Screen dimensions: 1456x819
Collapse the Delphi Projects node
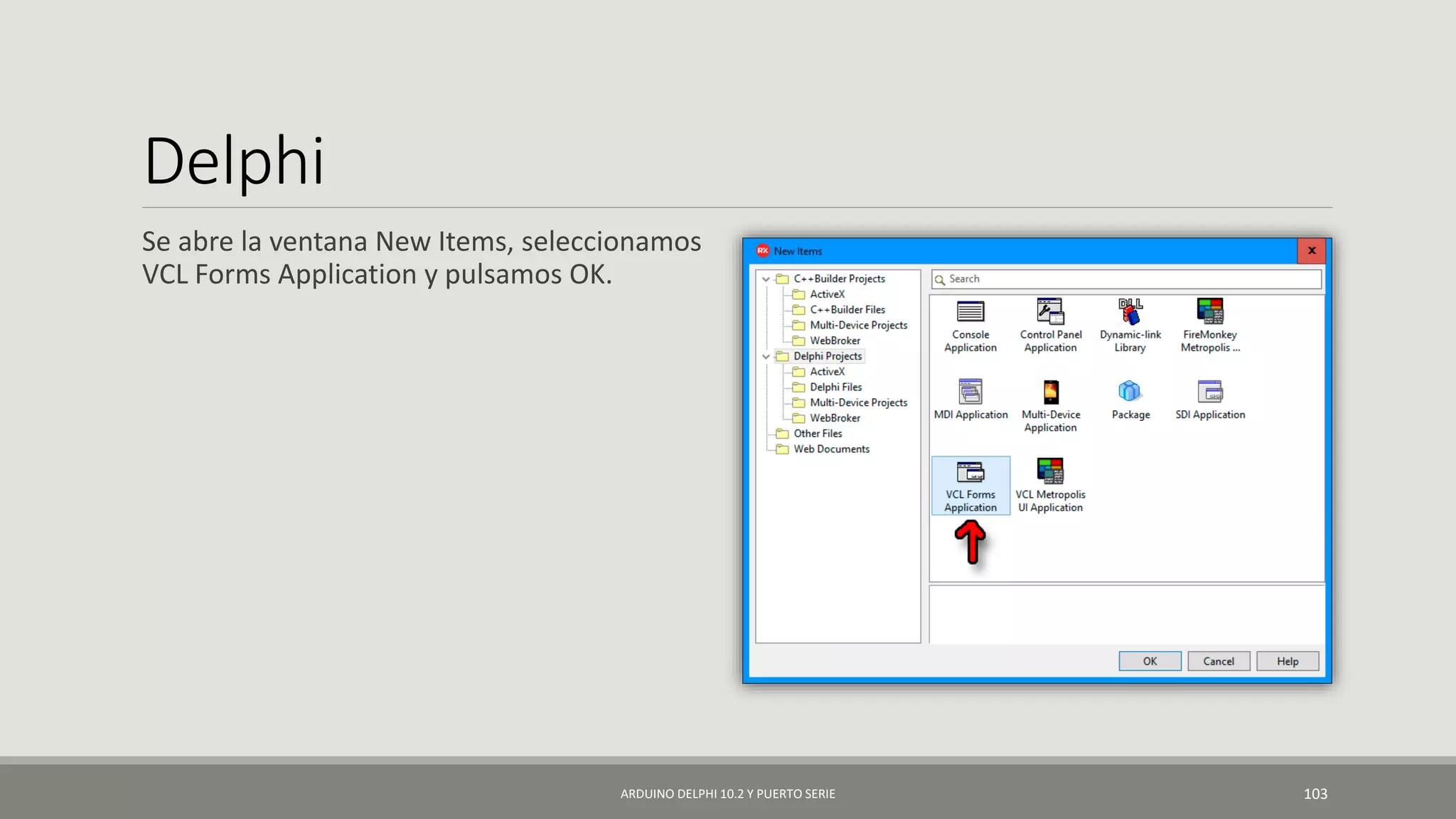click(766, 356)
